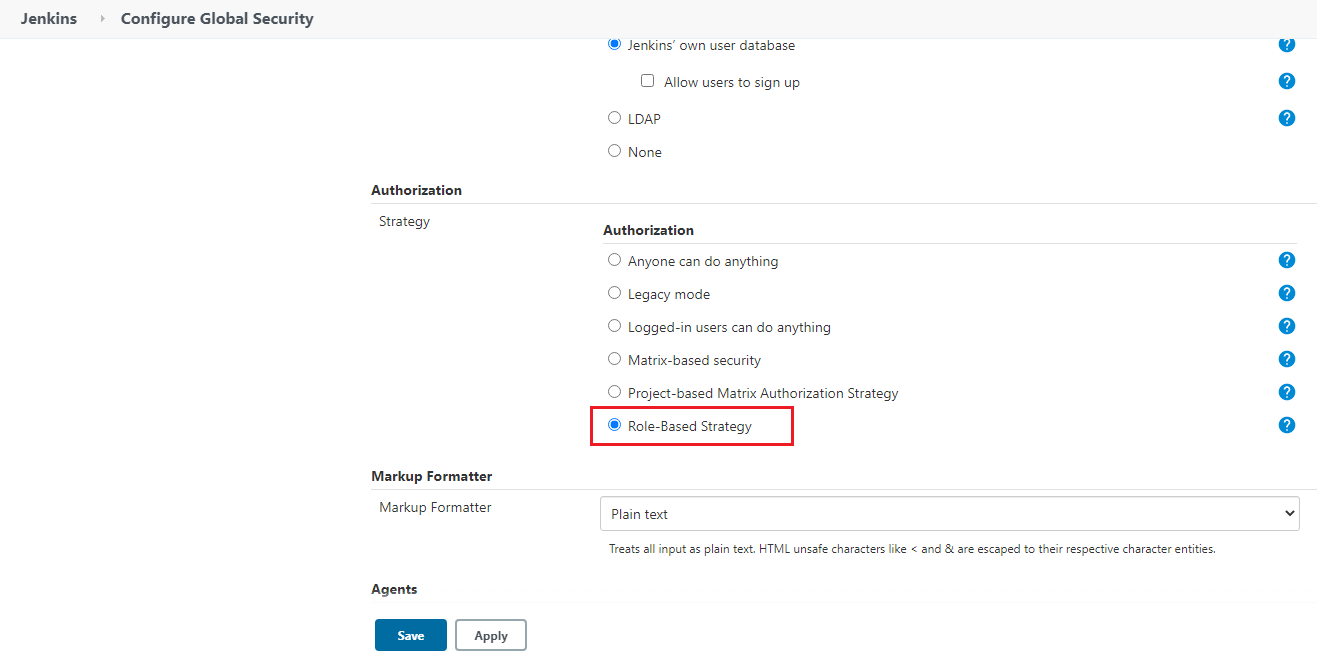The image size is (1317, 663).
Task: Show help for Logged-in users can do anything
Action: (x=1287, y=326)
